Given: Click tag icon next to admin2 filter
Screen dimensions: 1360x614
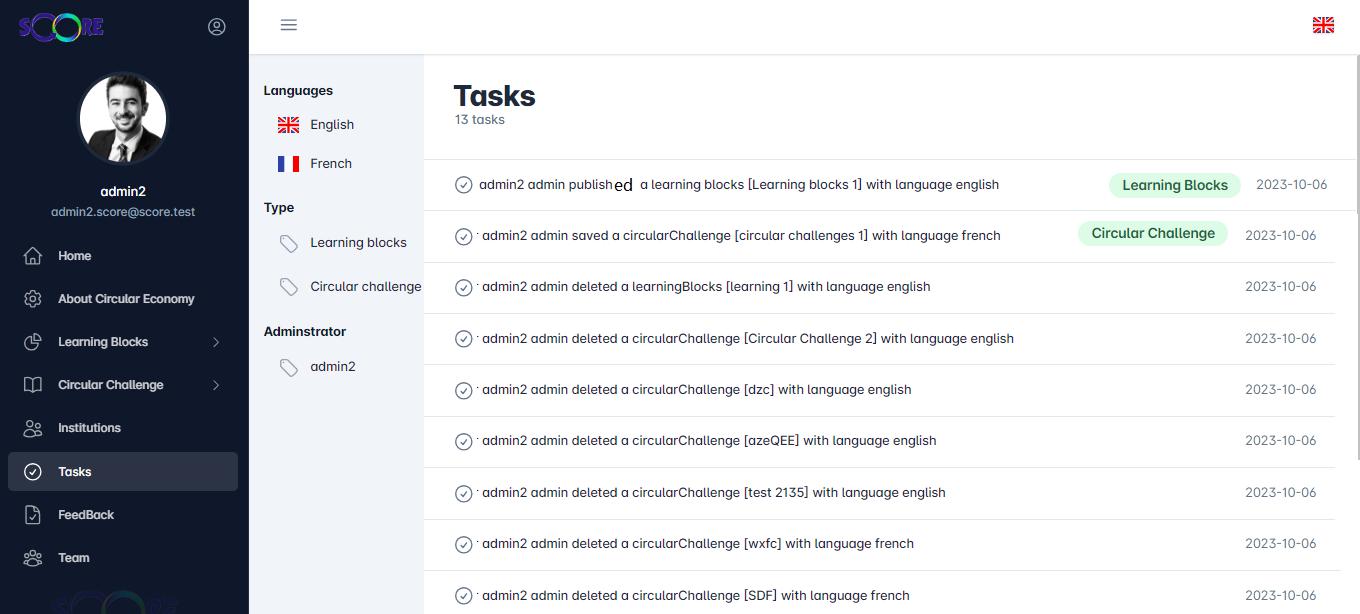Looking at the screenshot, I should (289, 367).
